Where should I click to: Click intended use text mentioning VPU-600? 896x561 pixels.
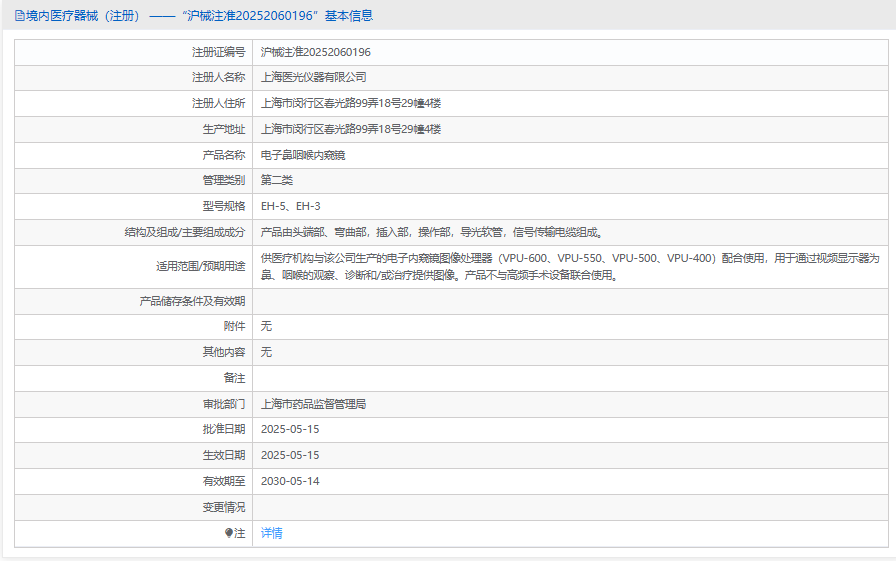[570, 267]
